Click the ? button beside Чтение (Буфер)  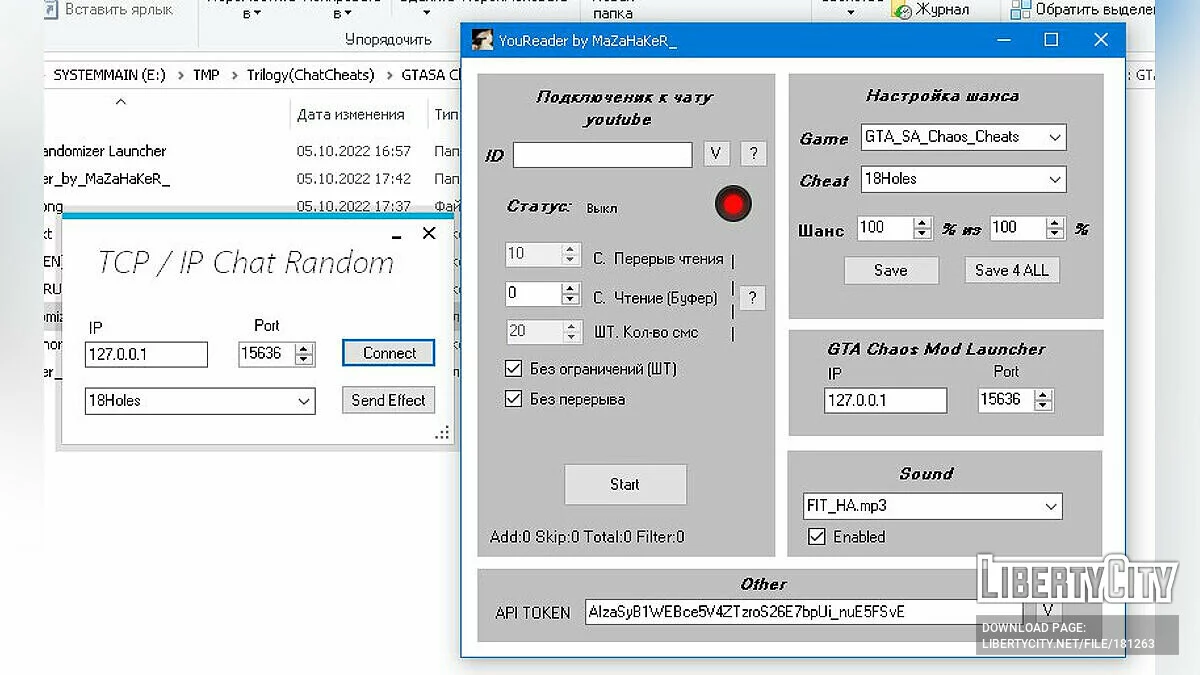coord(752,297)
